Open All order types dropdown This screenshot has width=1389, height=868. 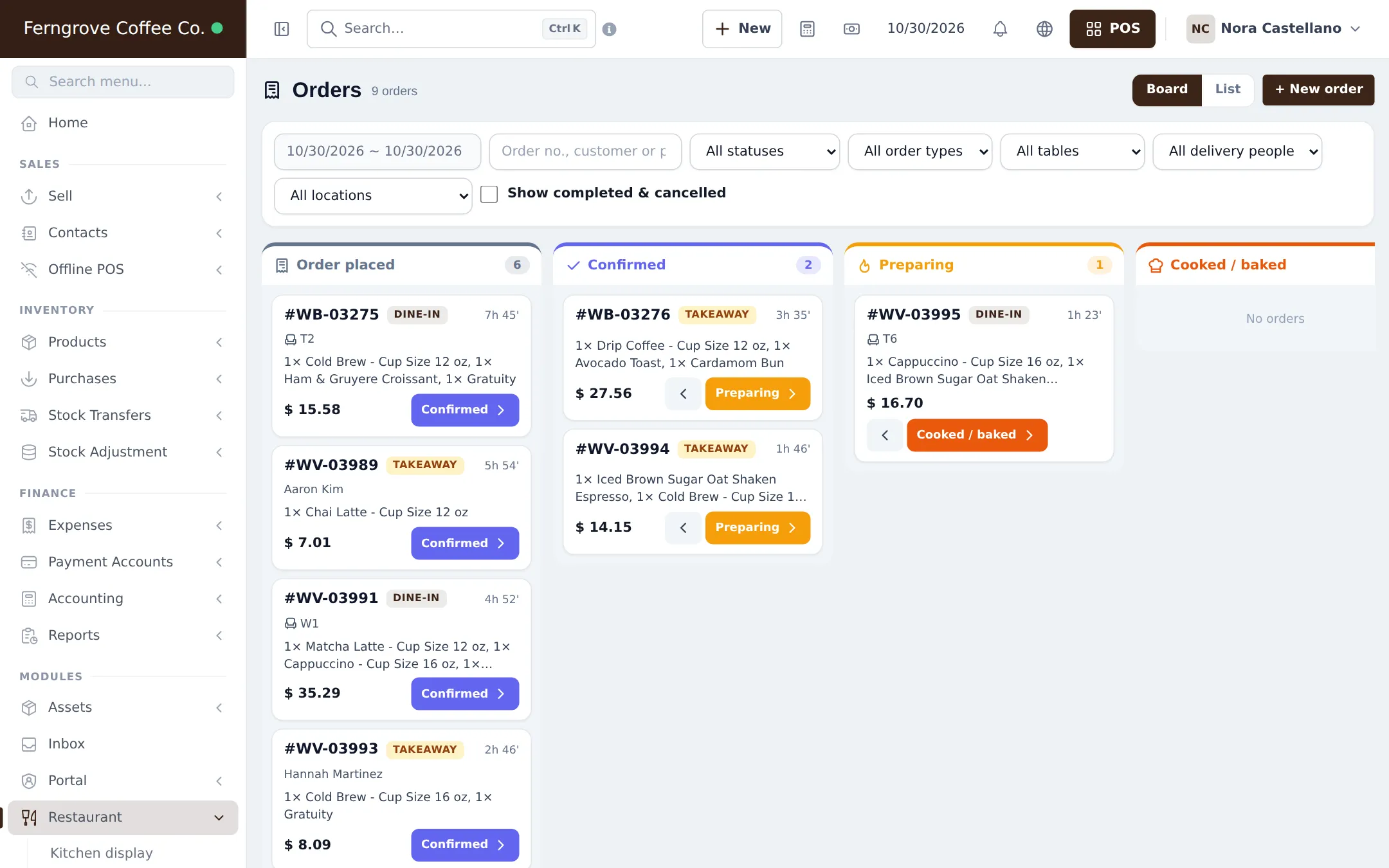[x=920, y=152]
